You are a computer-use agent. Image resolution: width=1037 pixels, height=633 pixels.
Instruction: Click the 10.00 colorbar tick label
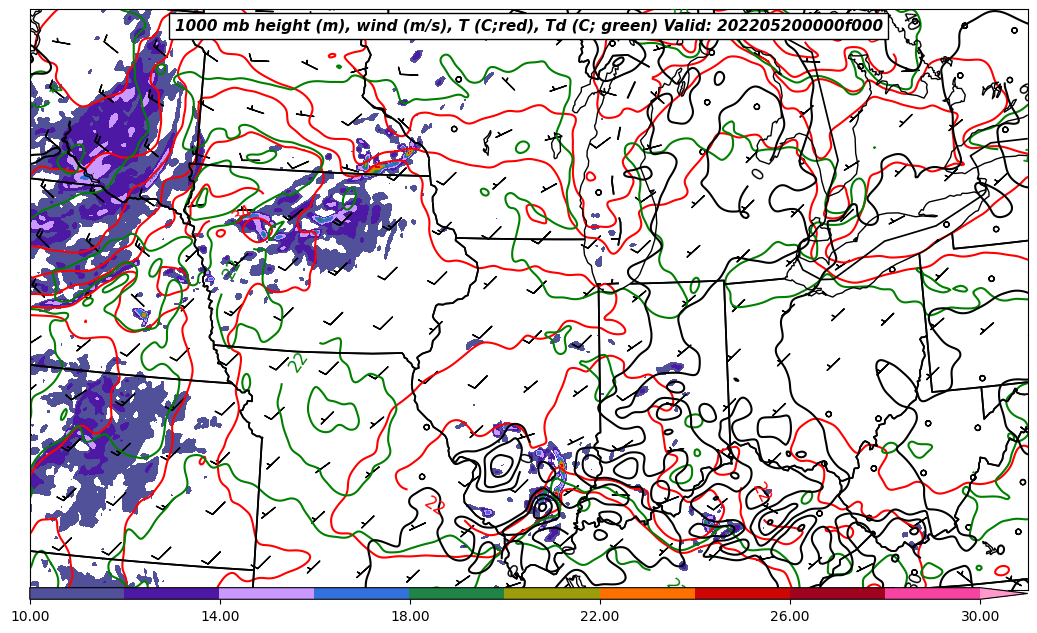30,616
